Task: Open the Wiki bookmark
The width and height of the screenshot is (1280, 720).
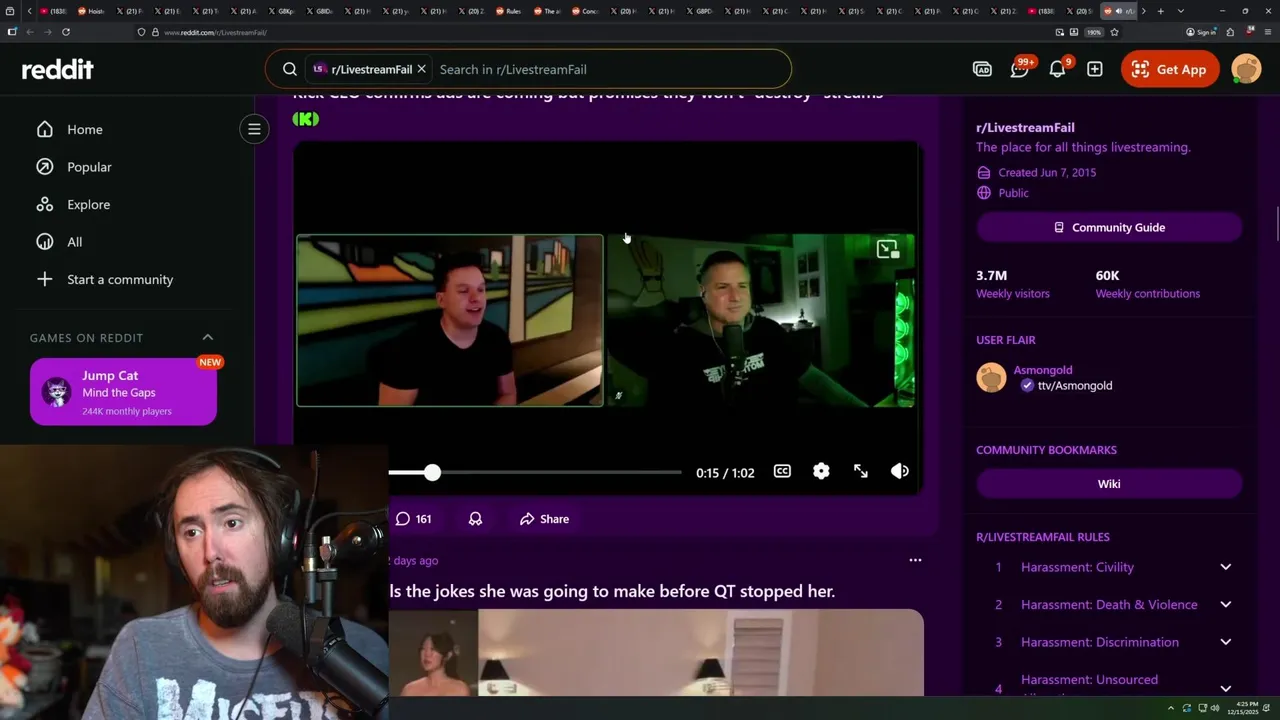Action: coord(1109,483)
